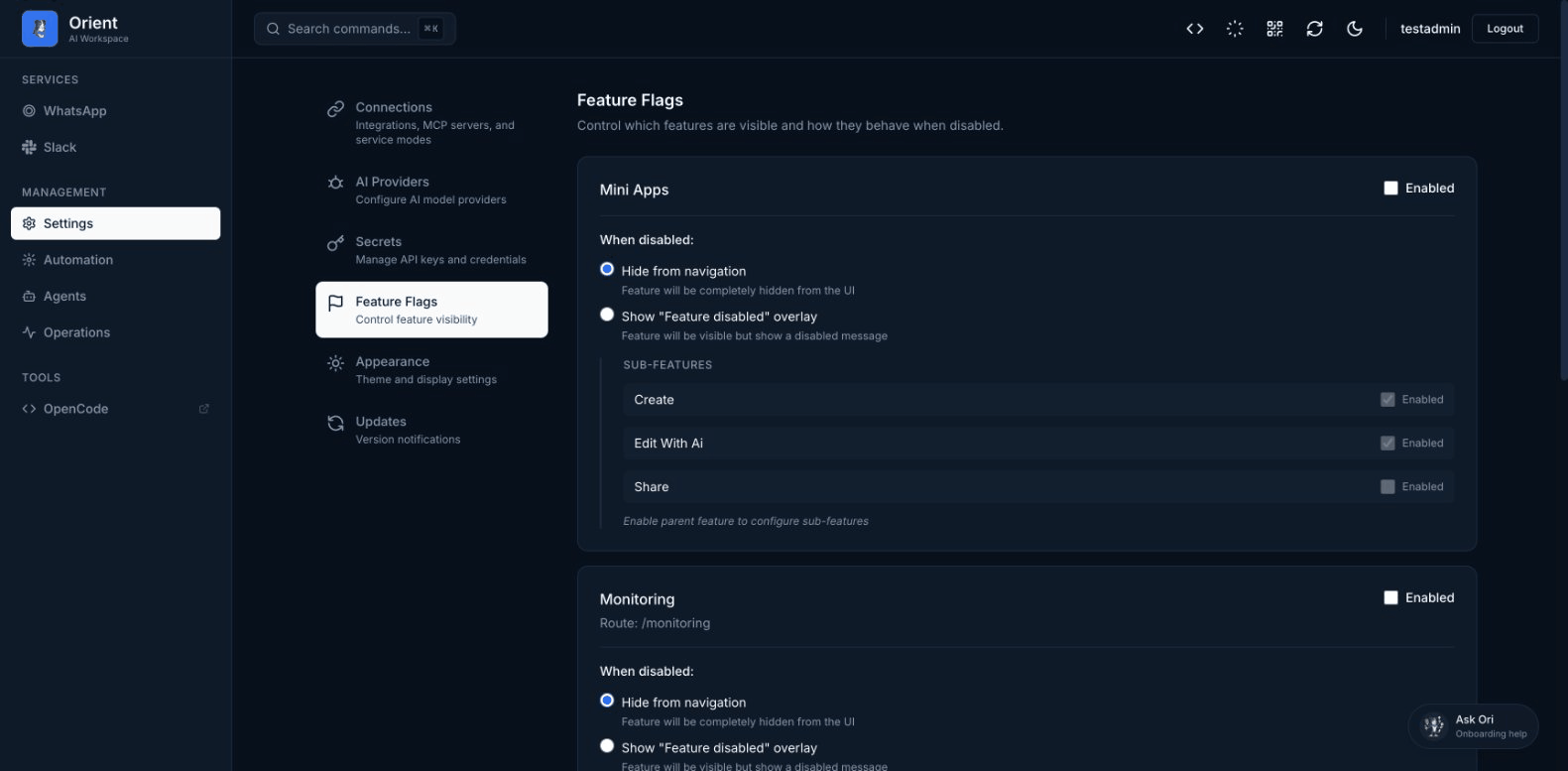
Task: Enable the Monitoring feature checkbox
Action: [x=1390, y=597]
